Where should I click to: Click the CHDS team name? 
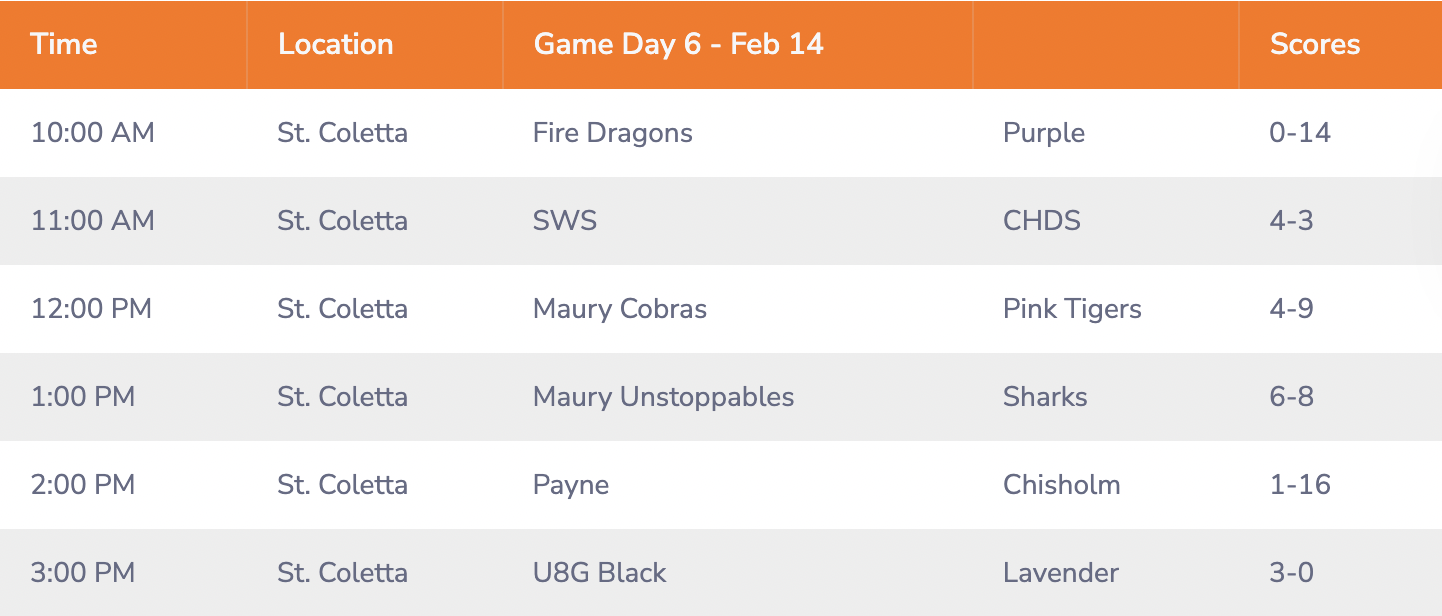click(1041, 221)
